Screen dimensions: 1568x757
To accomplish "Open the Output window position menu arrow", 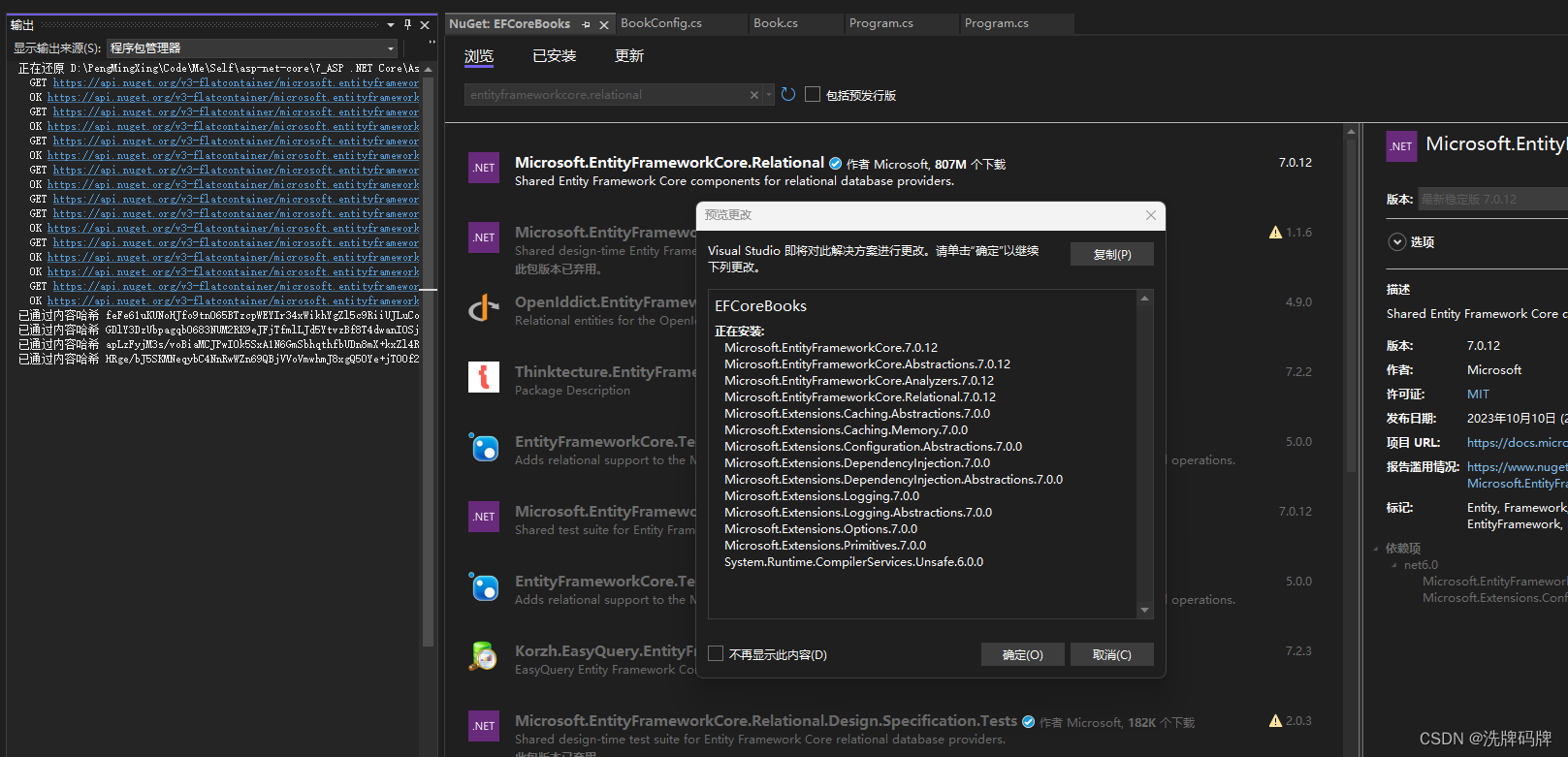I will pos(391,25).
